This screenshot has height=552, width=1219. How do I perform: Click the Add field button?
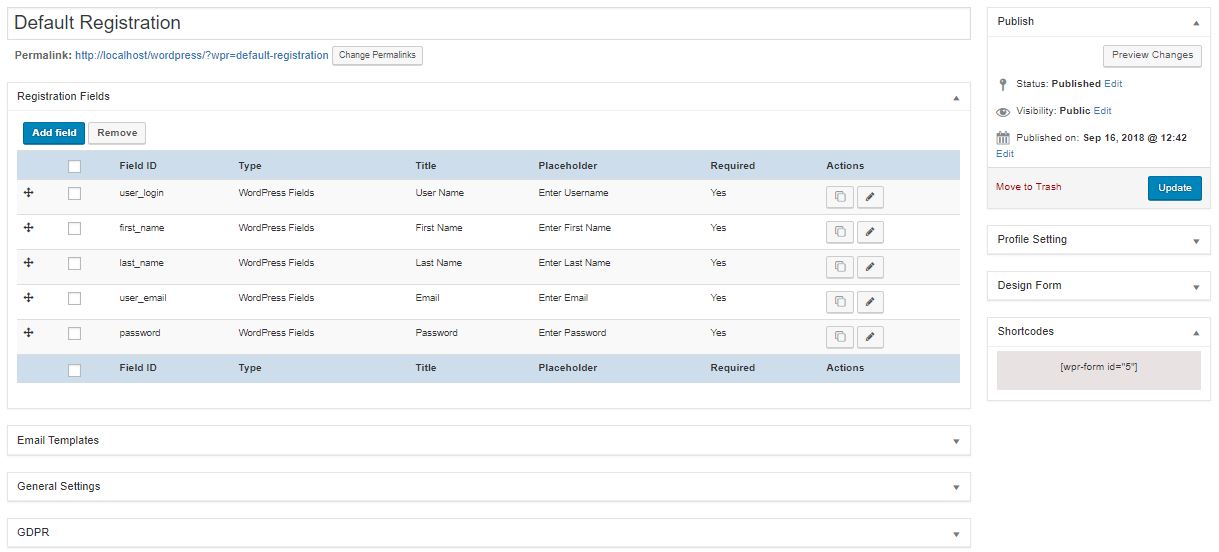click(x=54, y=133)
